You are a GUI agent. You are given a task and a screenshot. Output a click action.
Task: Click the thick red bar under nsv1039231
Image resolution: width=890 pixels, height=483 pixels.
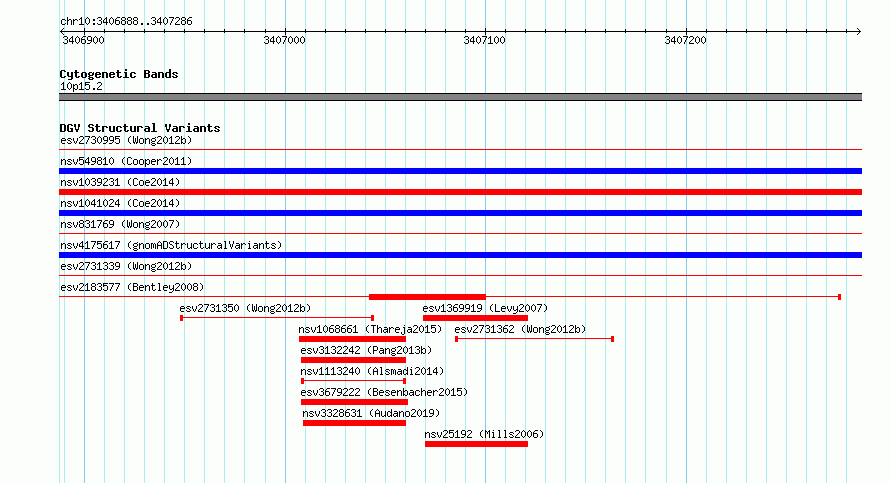[460, 192]
